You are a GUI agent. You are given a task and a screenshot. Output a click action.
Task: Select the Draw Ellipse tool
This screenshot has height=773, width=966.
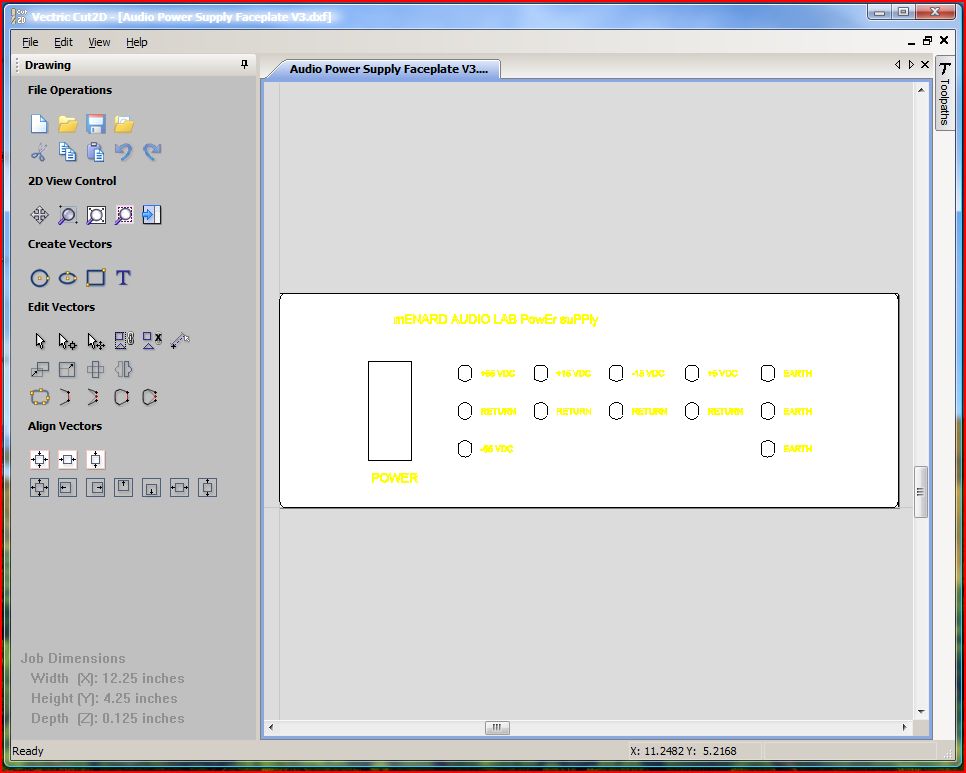pos(68,278)
